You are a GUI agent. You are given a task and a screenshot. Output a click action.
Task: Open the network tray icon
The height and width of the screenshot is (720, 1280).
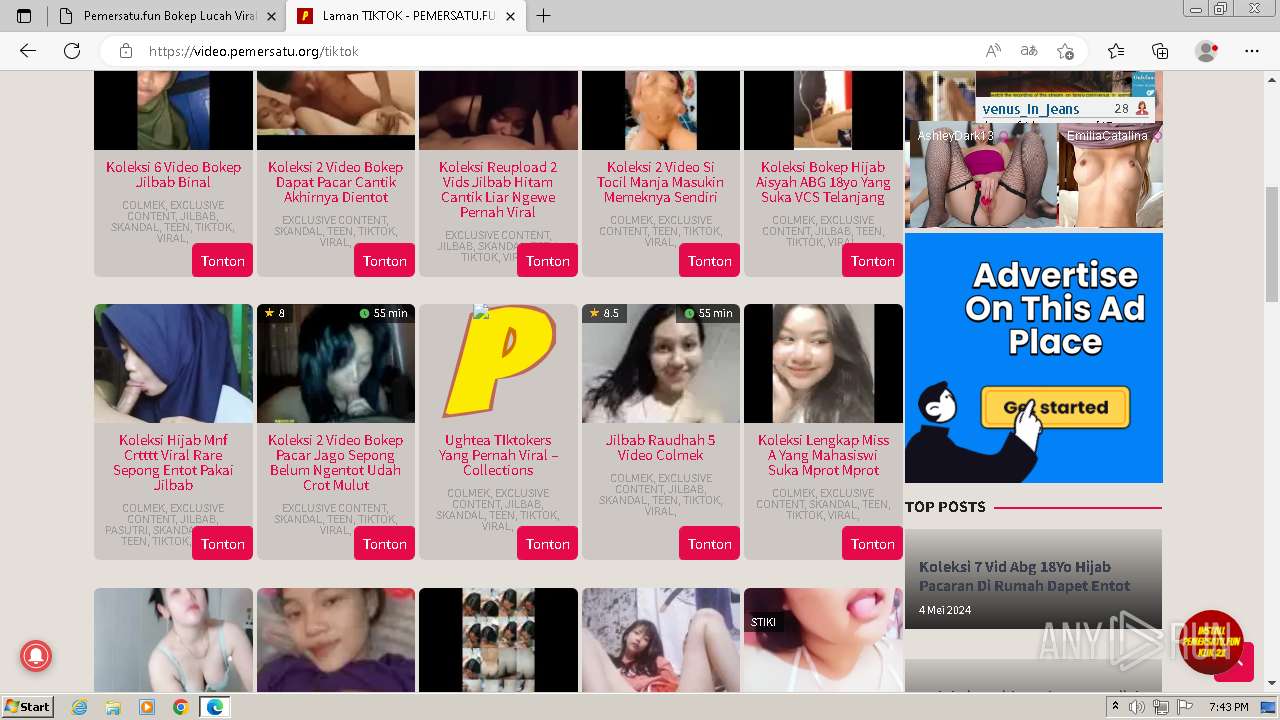(1161, 707)
